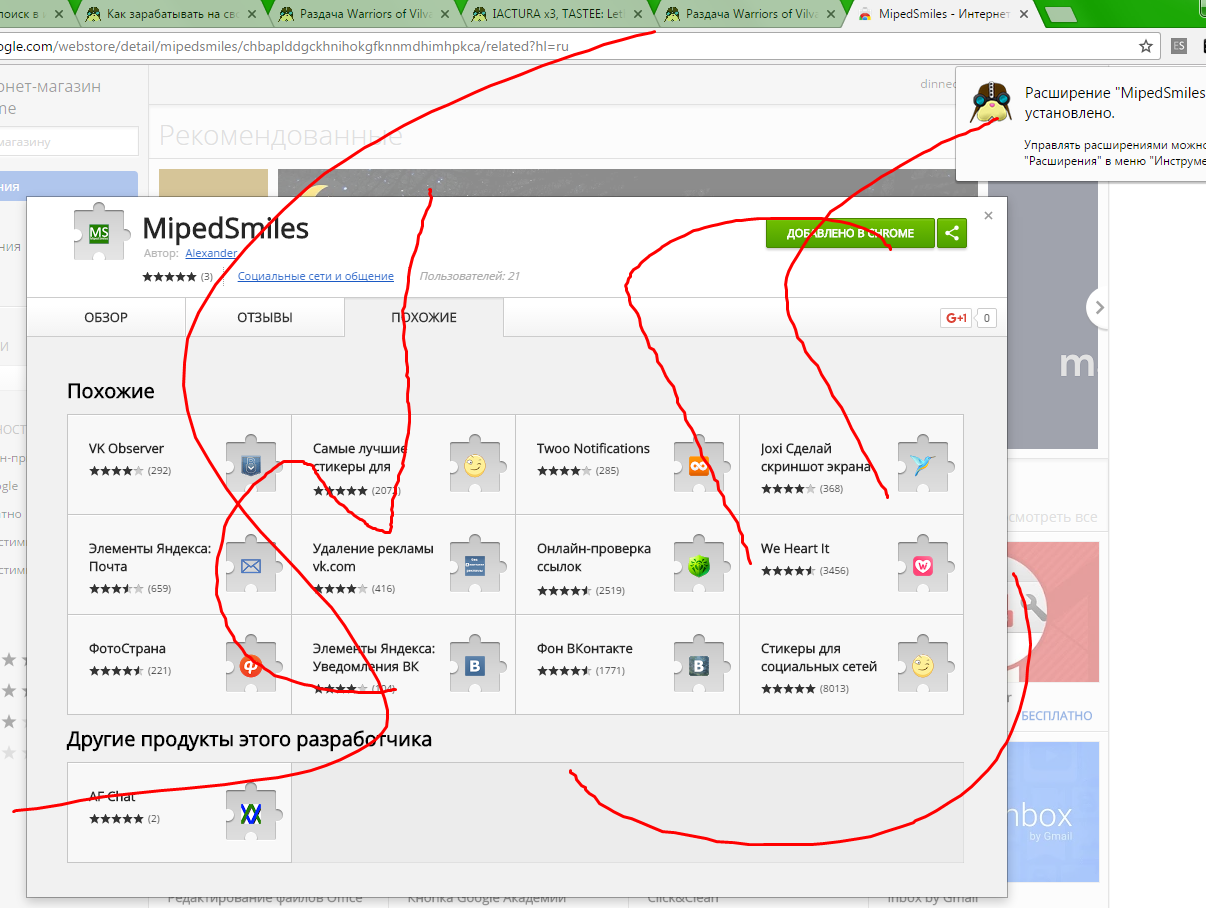This screenshot has height=908, width=1206.
Task: Open VK Observer extension icon
Action: (250, 465)
